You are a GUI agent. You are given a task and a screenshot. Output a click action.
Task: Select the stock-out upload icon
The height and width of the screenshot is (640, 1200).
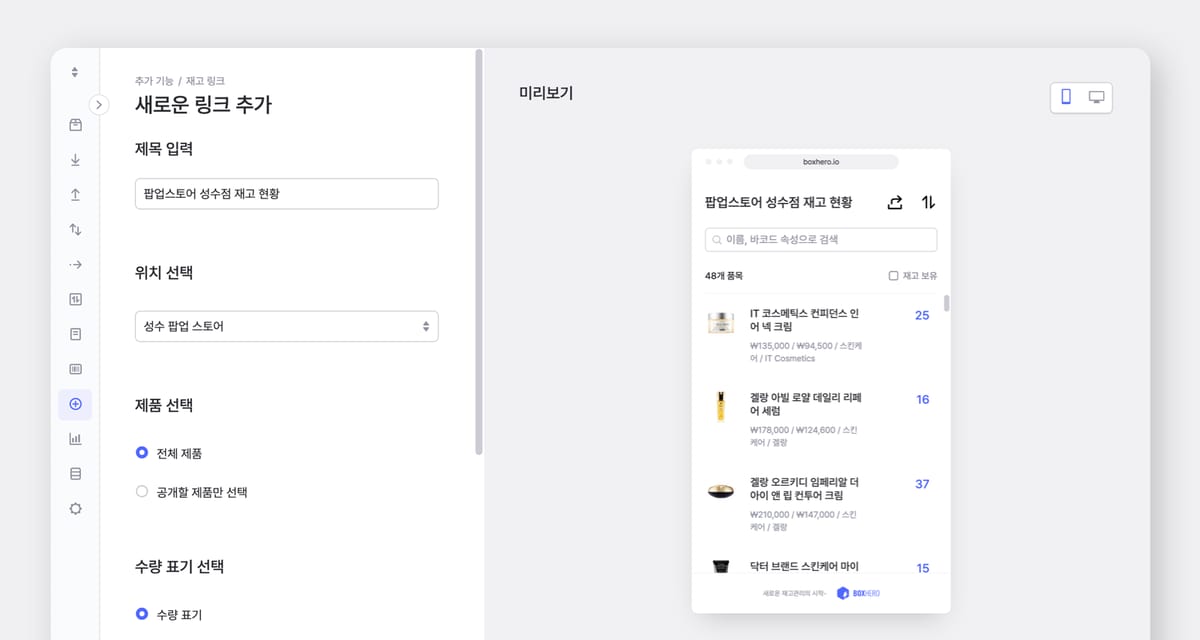pos(75,194)
